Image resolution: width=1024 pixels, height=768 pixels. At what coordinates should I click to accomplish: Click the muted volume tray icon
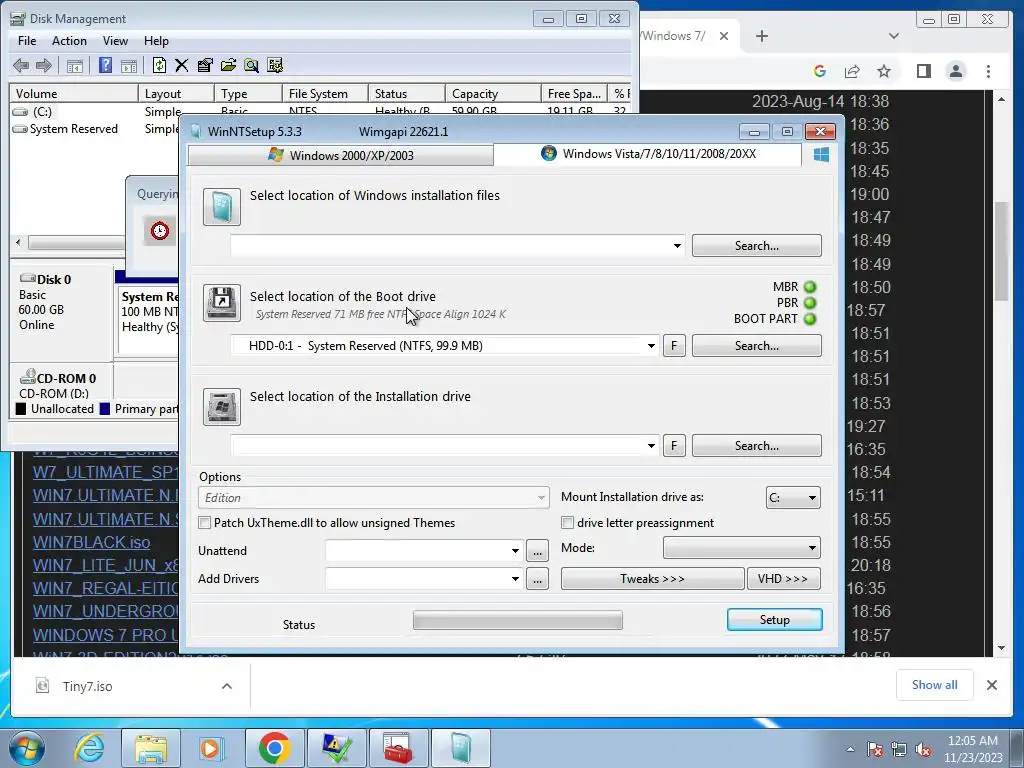pos(923,750)
